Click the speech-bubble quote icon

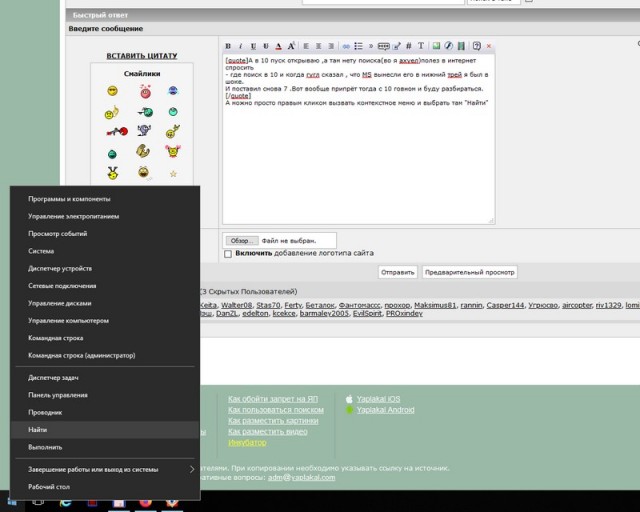384,46
